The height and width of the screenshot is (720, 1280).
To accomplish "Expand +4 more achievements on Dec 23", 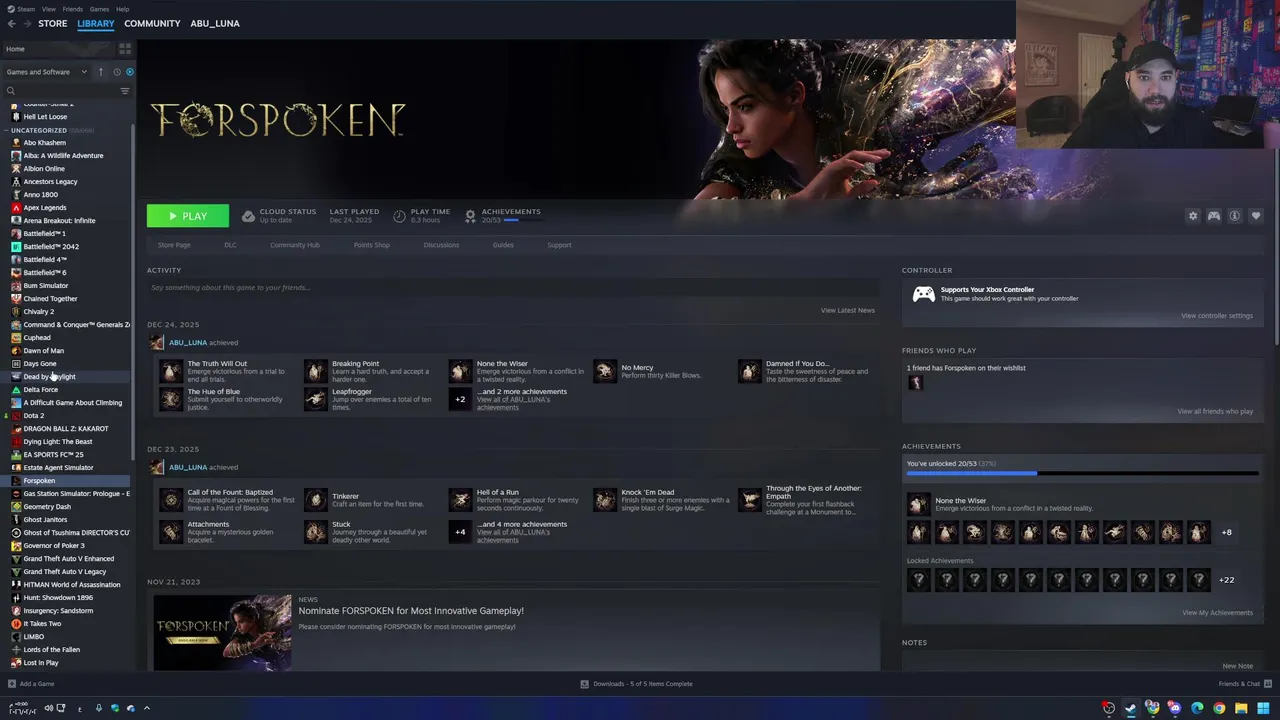I will (x=460, y=531).
